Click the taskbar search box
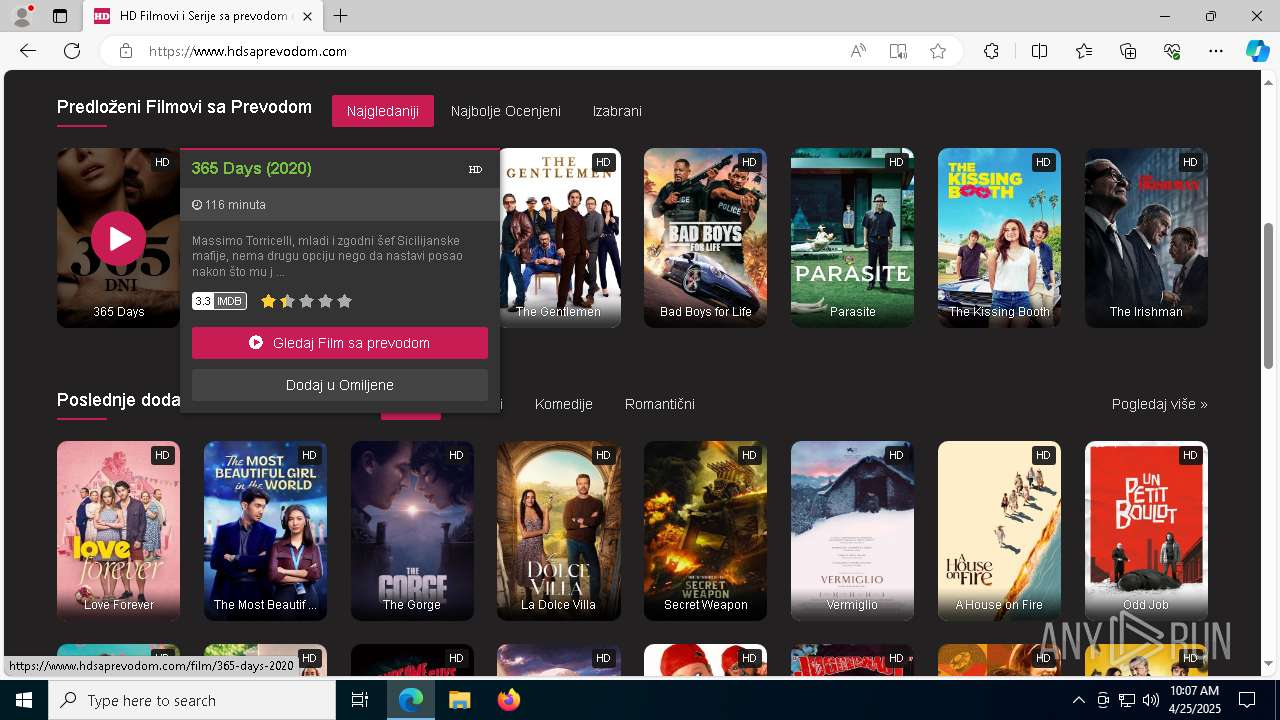Viewport: 1280px width, 720px height. [x=192, y=700]
